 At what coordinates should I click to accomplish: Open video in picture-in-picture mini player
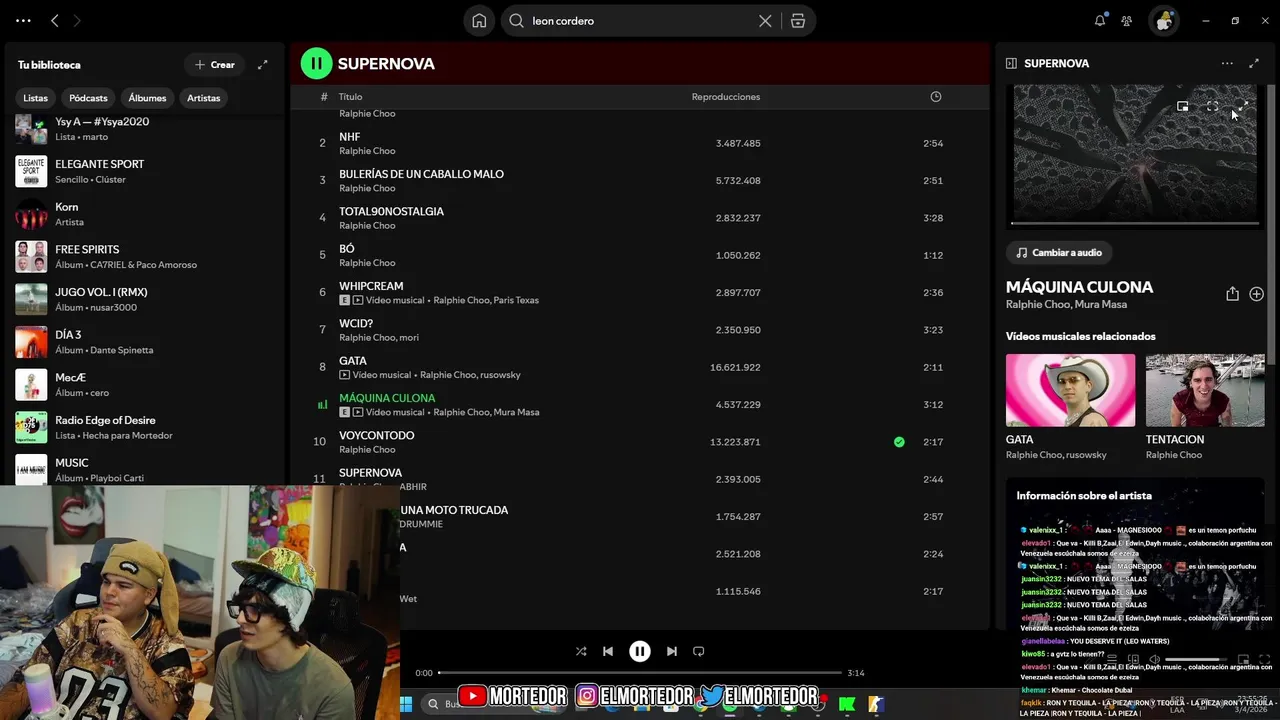(1183, 106)
